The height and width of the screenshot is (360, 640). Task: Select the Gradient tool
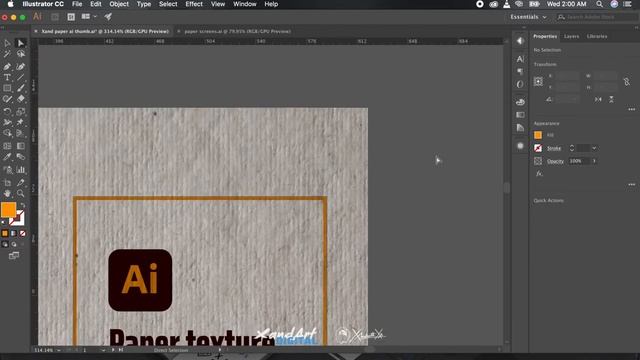(20, 146)
